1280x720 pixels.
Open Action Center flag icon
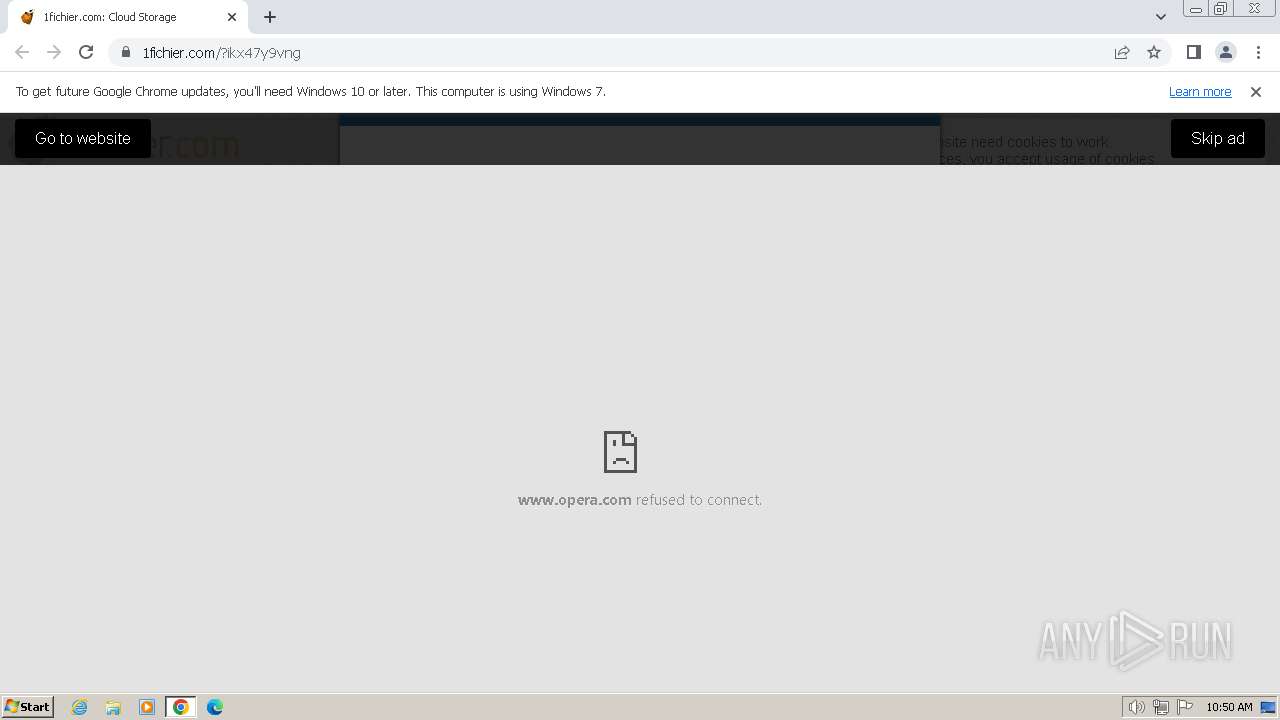[x=1185, y=707]
